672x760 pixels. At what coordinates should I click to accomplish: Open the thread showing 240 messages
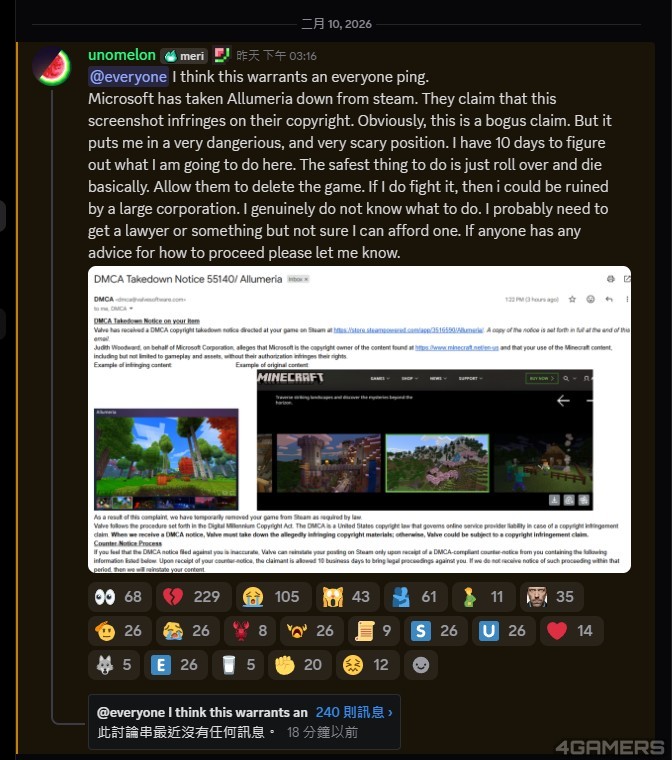[x=354, y=712]
